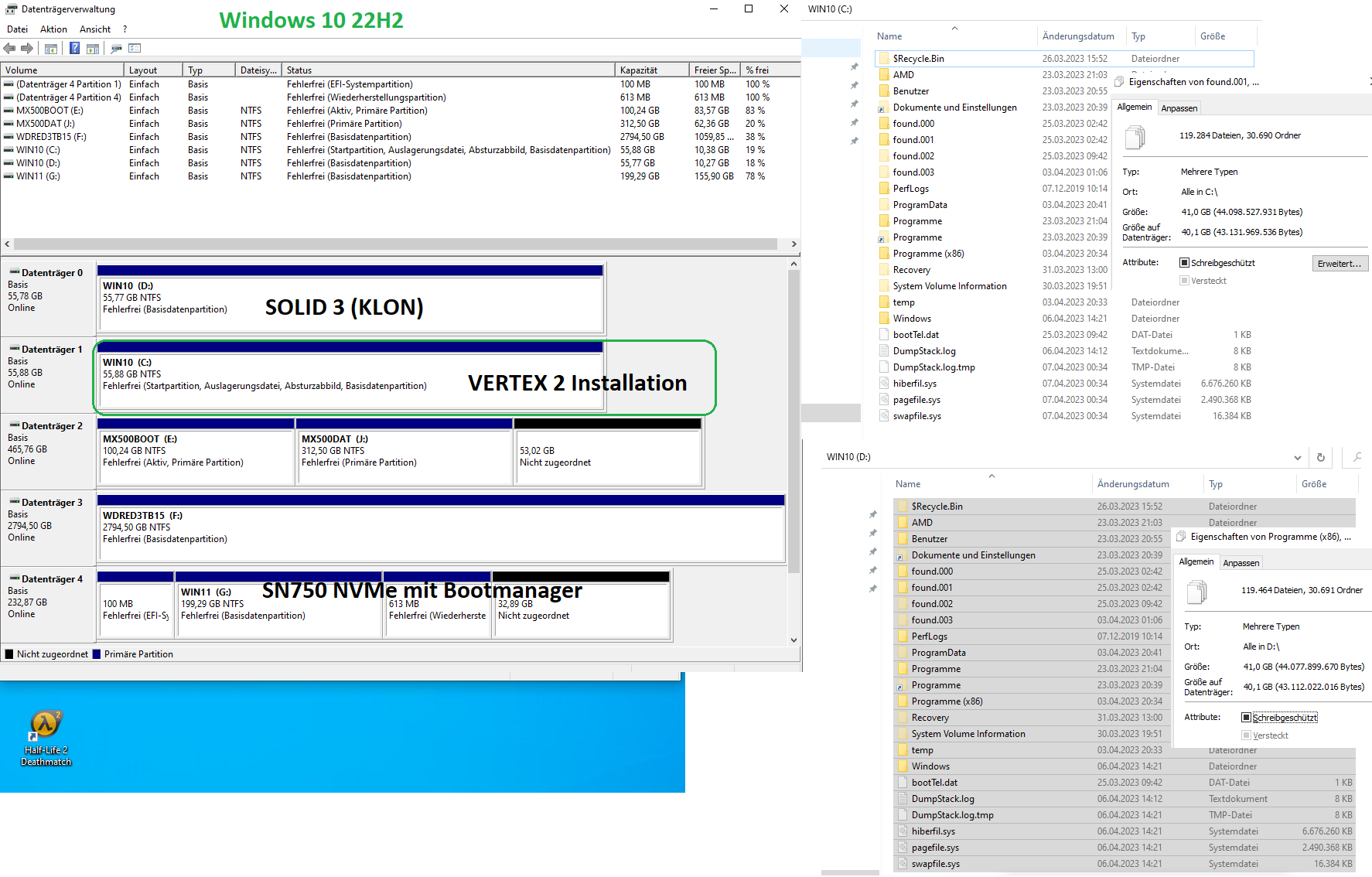Select the Datenträger 0 disk header
1372x877 pixels.
click(x=48, y=298)
